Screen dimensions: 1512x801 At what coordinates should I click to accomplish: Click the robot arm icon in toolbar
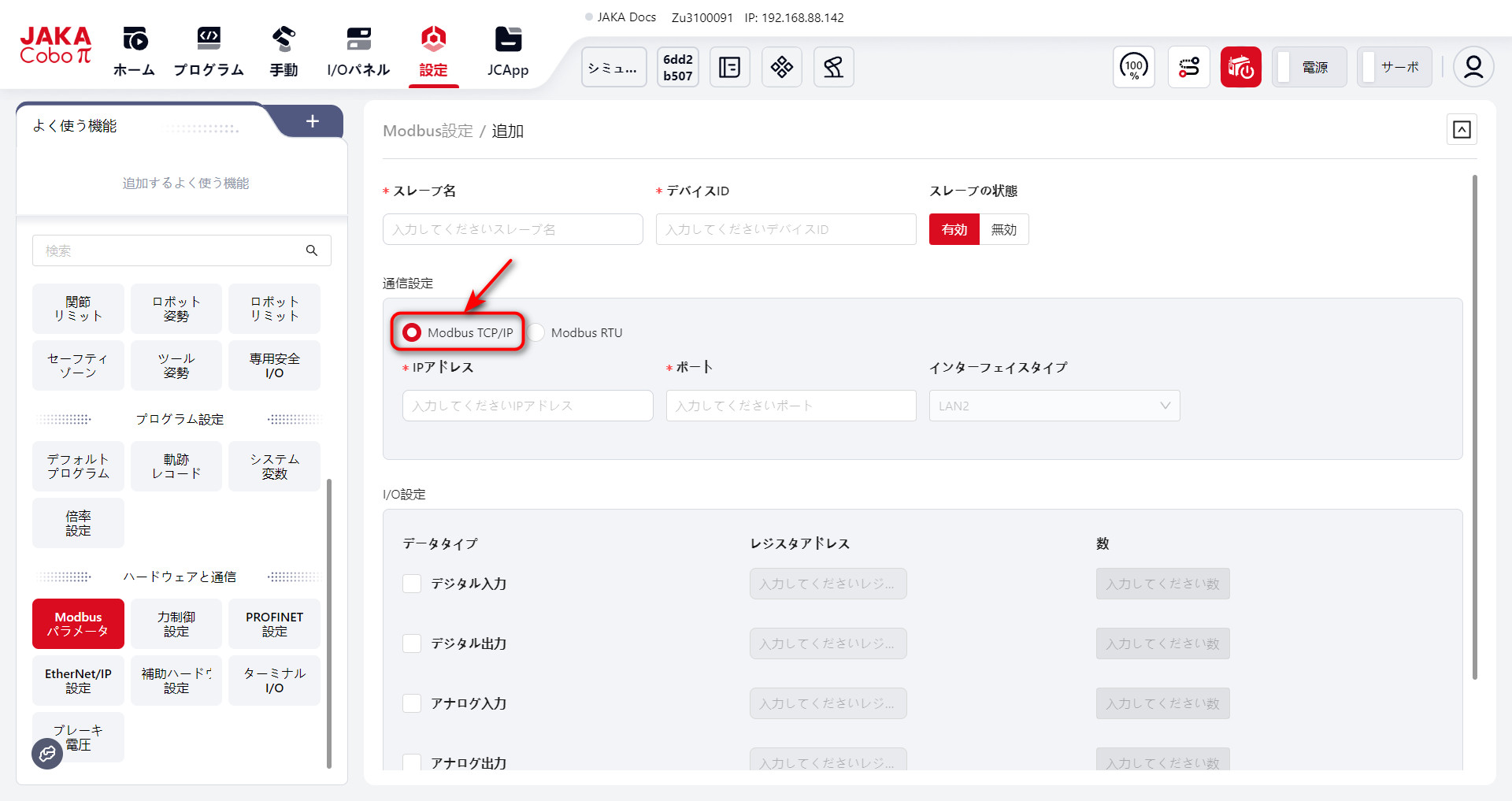pyautogui.click(x=833, y=68)
